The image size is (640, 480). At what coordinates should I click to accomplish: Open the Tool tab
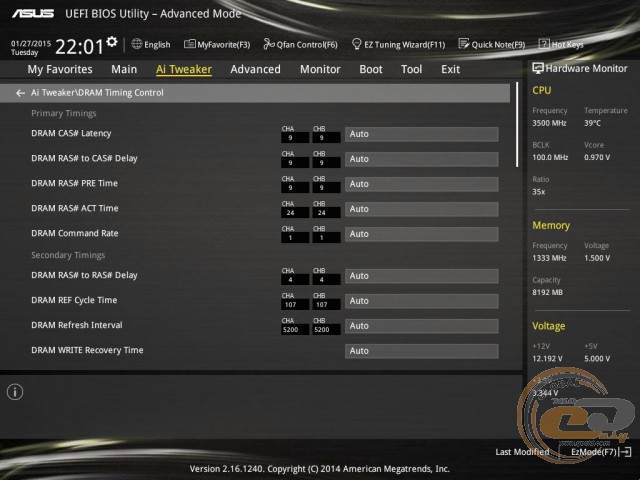[411, 69]
